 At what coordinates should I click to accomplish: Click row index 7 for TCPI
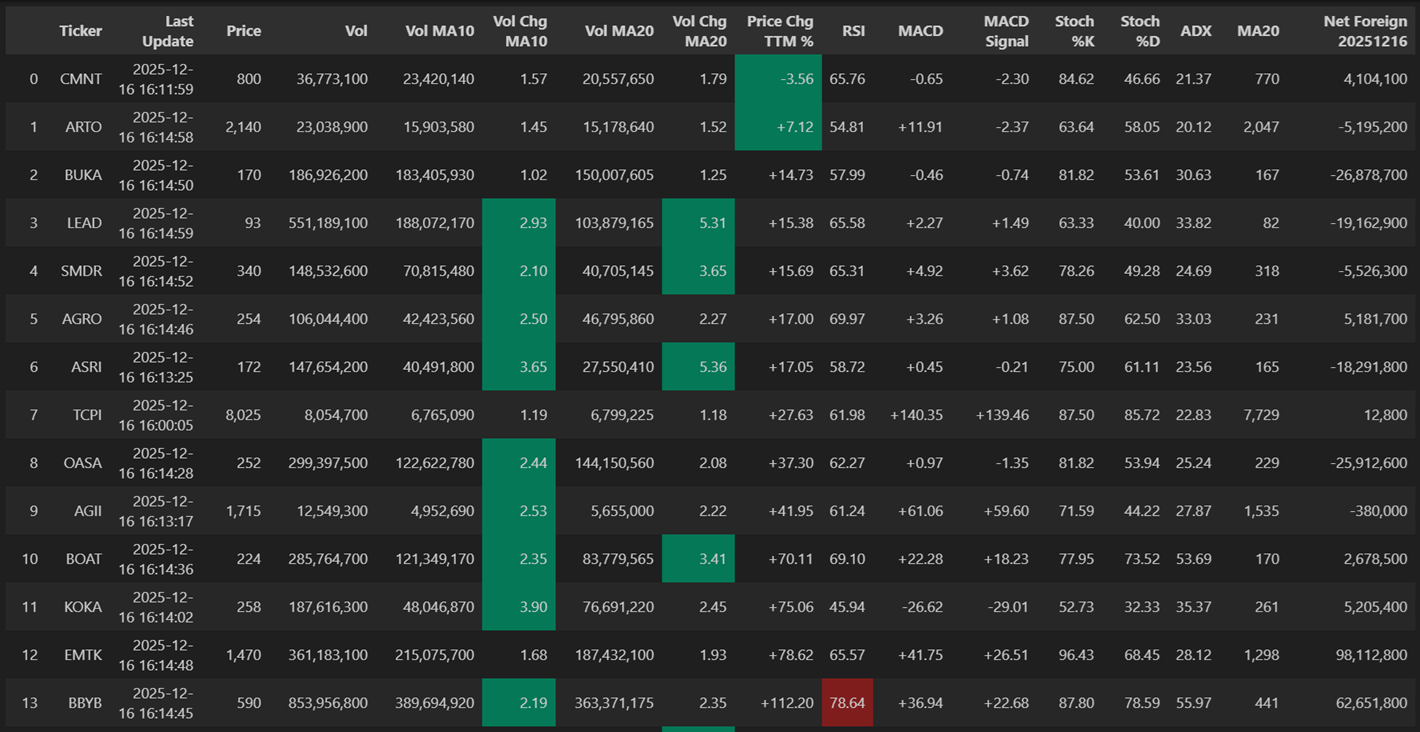click(x=33, y=415)
